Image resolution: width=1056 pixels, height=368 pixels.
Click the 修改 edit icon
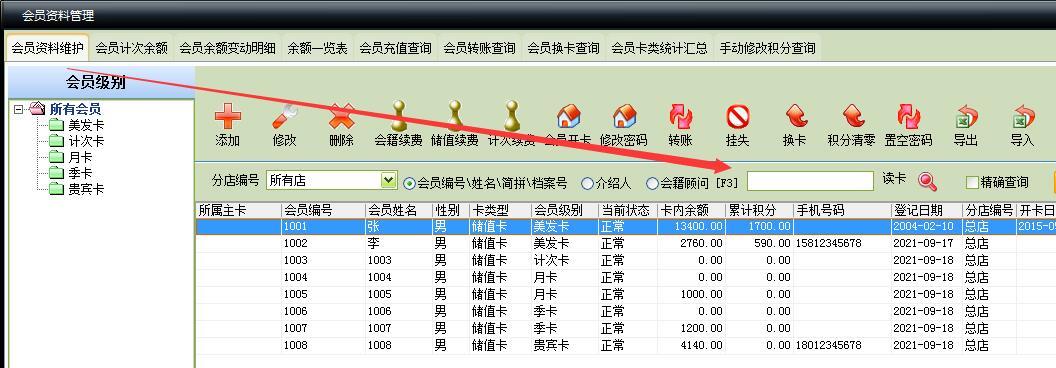click(x=284, y=117)
